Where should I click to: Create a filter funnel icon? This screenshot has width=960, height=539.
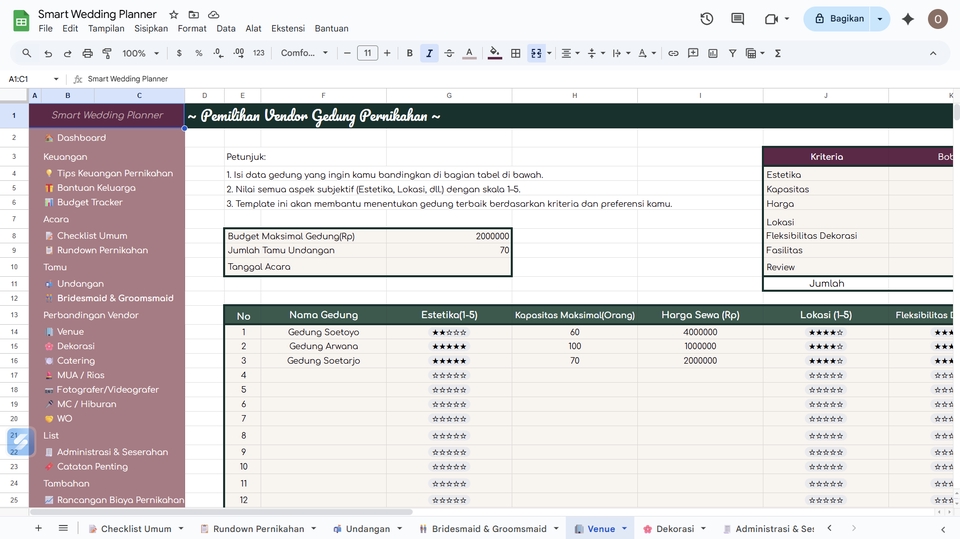point(732,53)
